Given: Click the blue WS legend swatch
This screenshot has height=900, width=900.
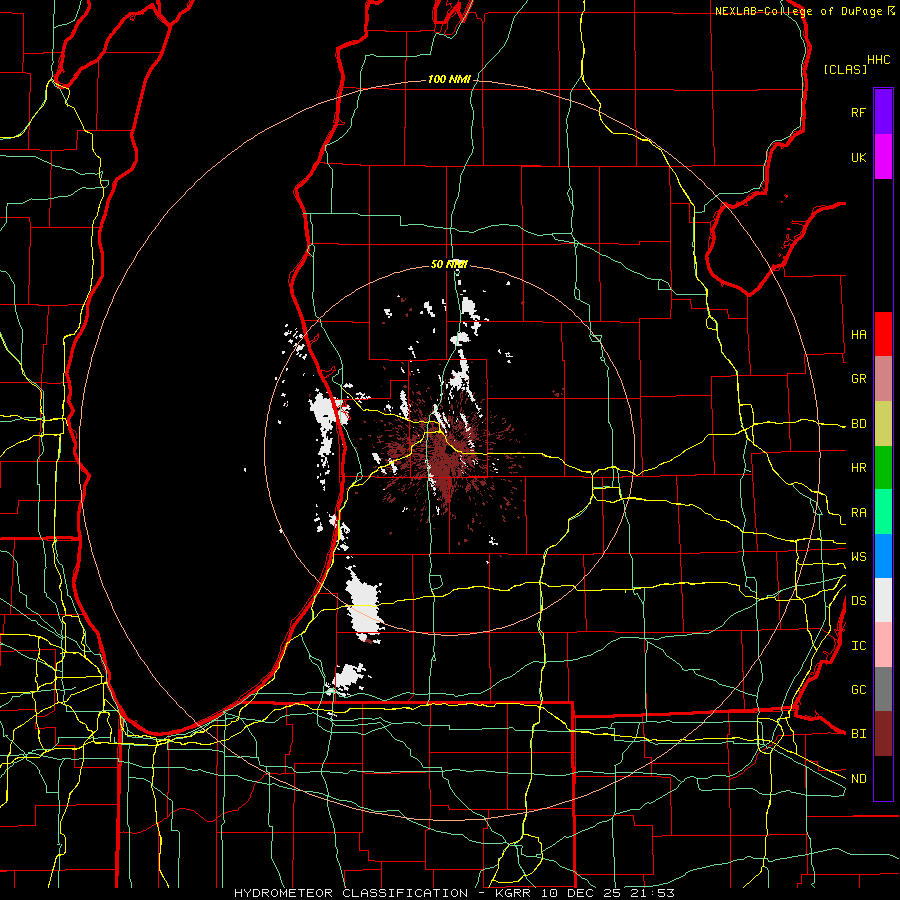Looking at the screenshot, I should pos(883,556).
